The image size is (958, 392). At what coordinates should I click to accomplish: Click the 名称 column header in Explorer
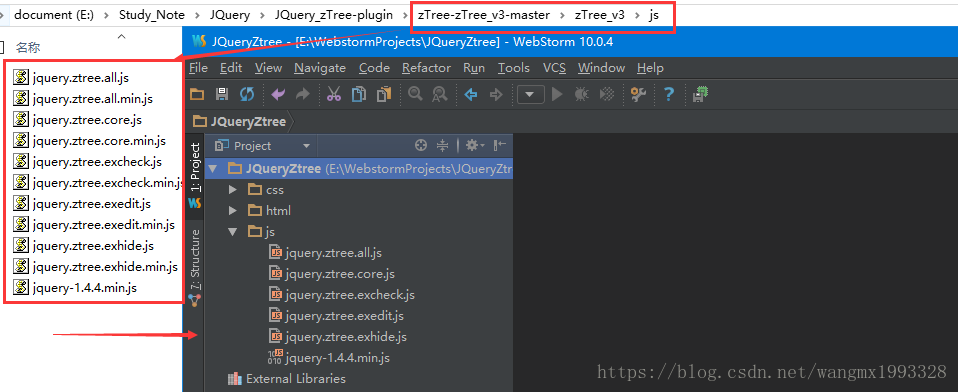(x=28, y=48)
